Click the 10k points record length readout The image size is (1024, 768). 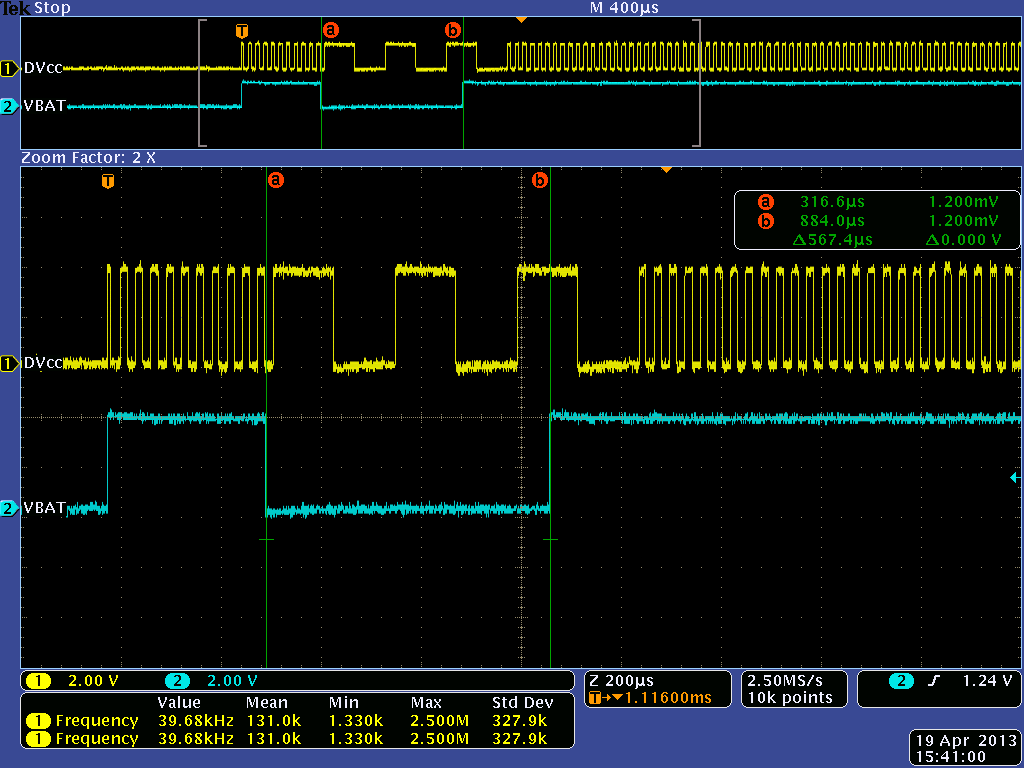pyautogui.click(x=790, y=698)
